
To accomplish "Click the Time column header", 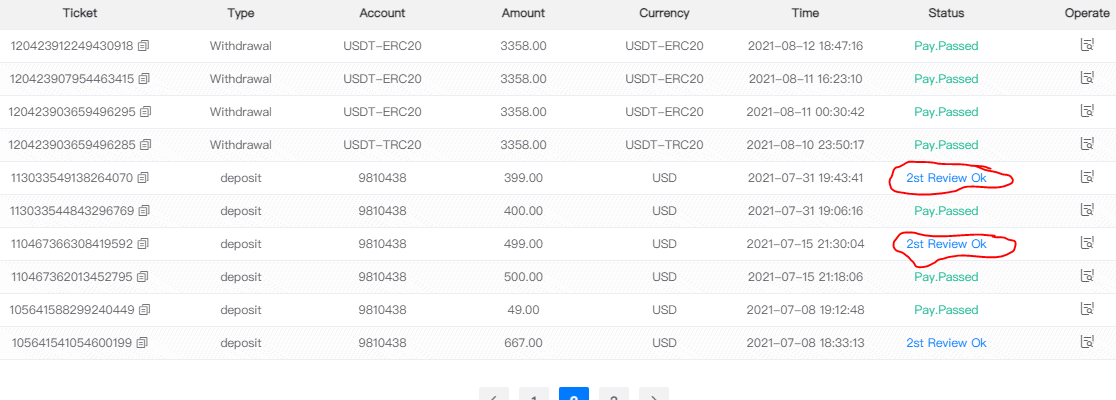I will (x=804, y=13).
